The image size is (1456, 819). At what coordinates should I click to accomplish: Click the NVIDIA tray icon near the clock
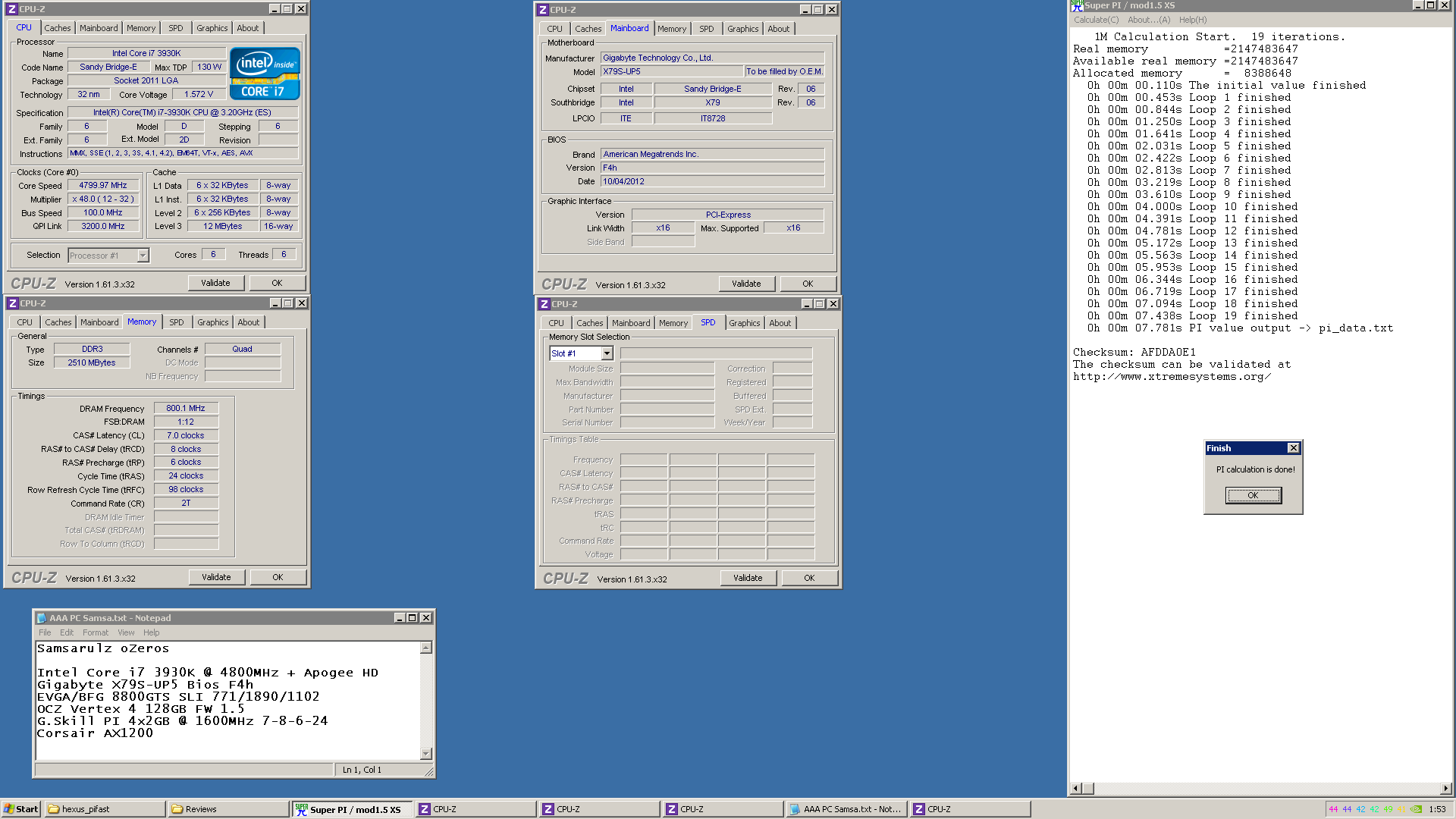(1416, 809)
